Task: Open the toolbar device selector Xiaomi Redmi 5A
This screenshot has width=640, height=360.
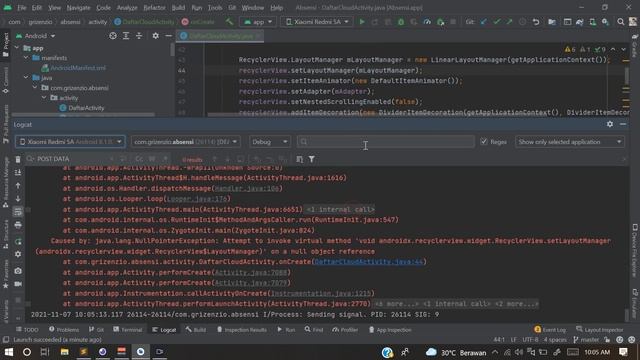Action: pos(317,22)
